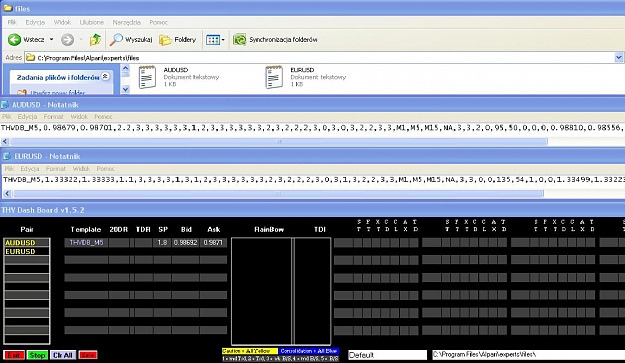625x363 pixels.
Task: Click task pane scroll down arrow
Action: click(125, 89)
